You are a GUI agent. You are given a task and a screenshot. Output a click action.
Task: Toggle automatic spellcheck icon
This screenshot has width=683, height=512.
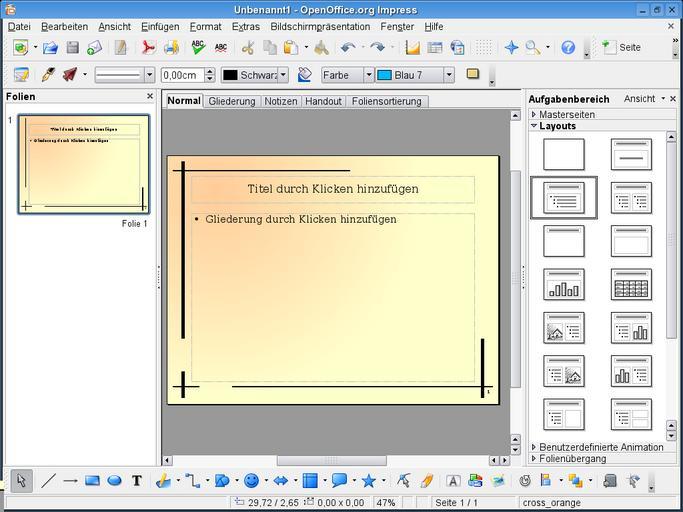click(x=221, y=47)
